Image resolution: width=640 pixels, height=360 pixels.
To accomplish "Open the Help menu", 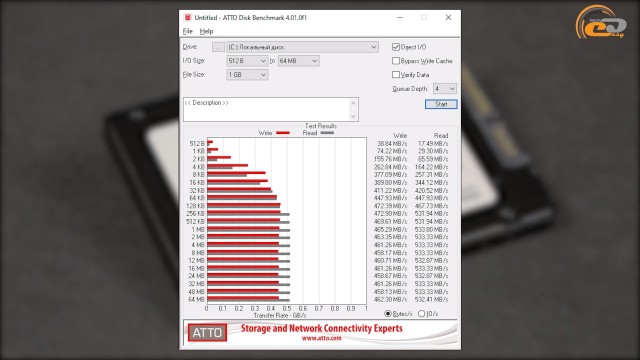I will point(206,31).
